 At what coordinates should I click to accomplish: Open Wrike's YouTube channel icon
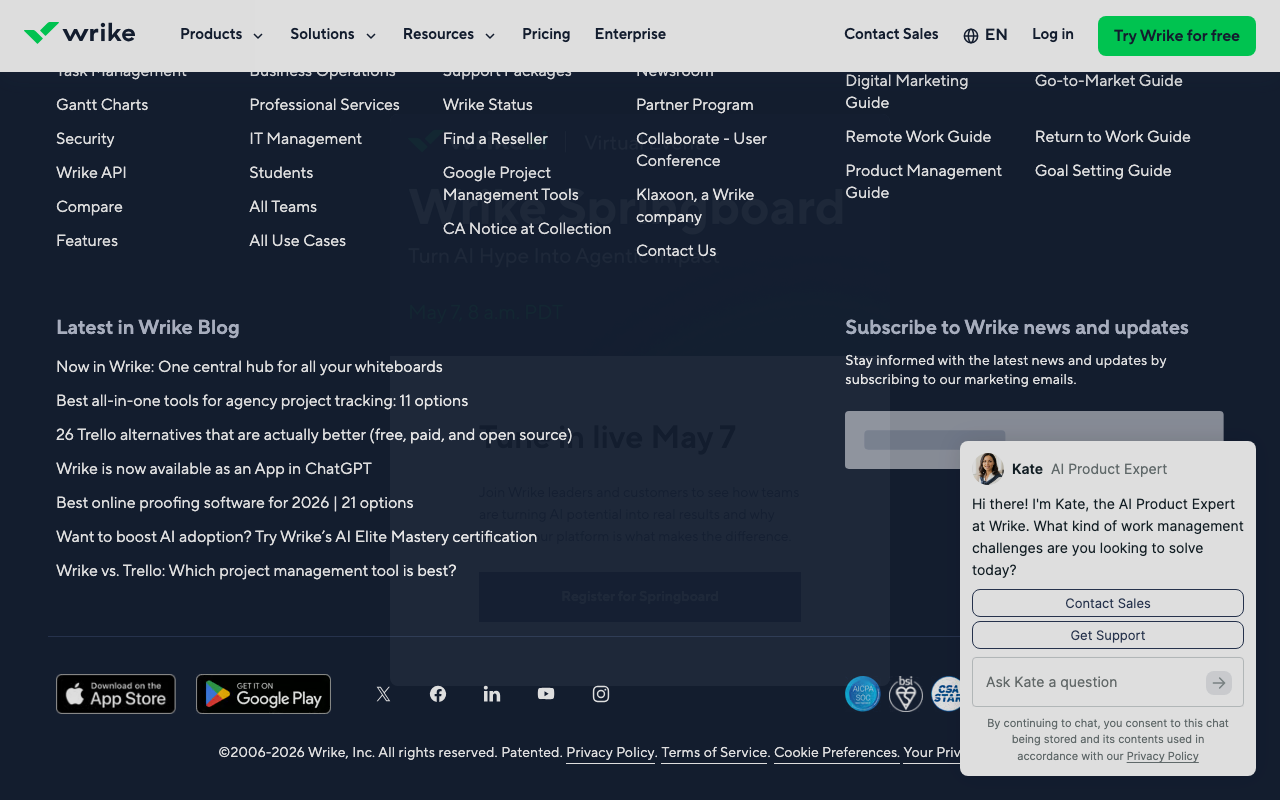coord(546,694)
